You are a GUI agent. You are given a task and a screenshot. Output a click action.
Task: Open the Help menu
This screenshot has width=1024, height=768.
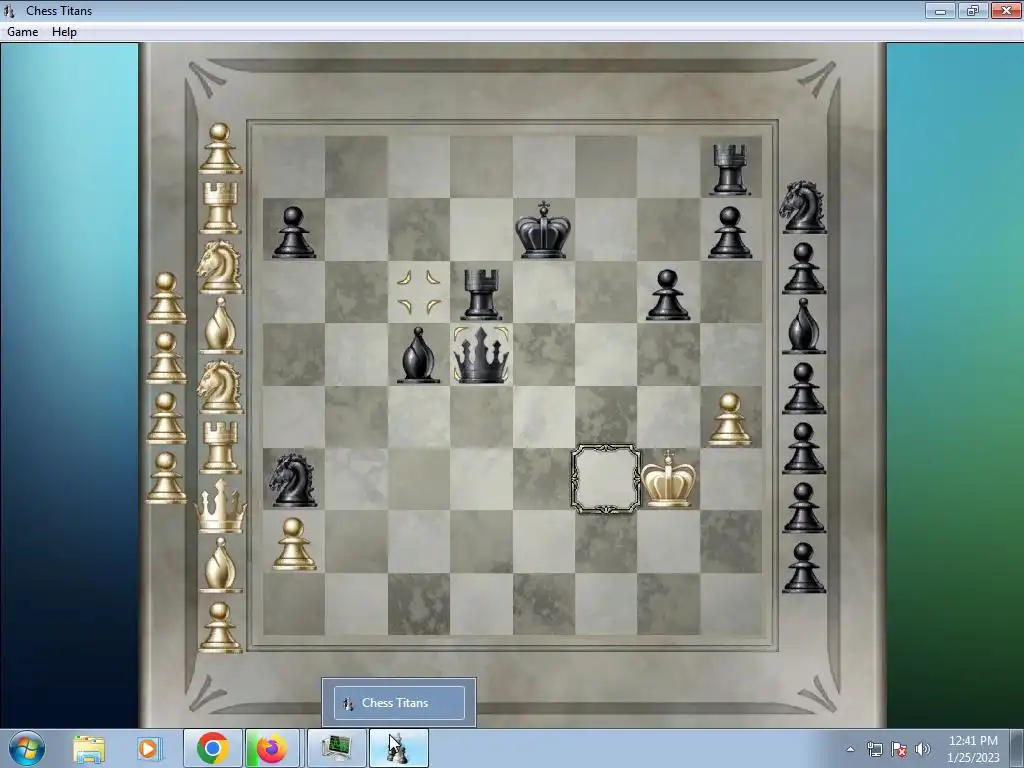[x=64, y=31]
